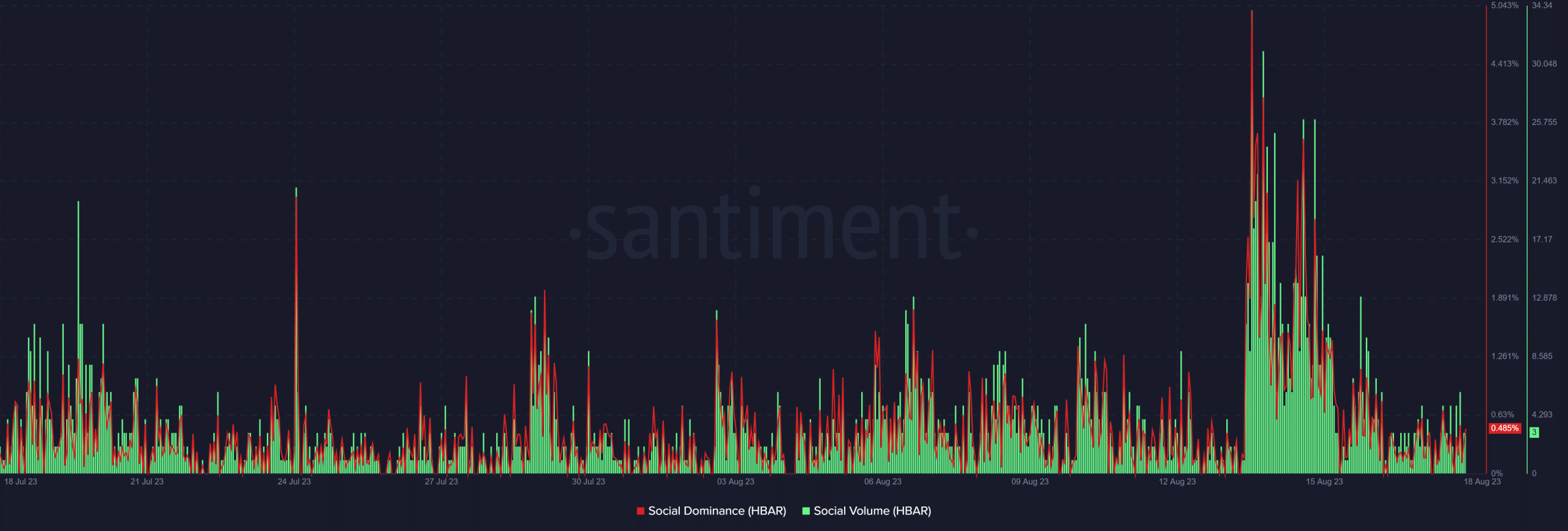Screen dimensions: 1568x531
Task: Click the 17.17 volume axis label
Action: 1542,239
